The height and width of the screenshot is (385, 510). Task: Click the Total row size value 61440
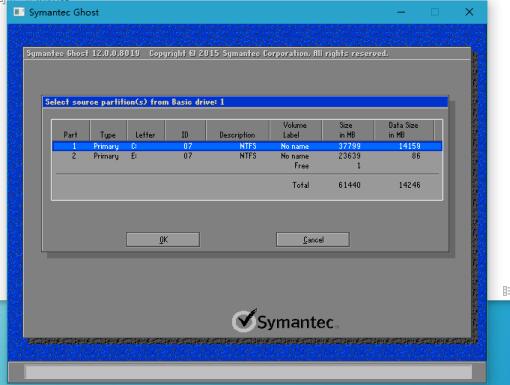(x=349, y=185)
